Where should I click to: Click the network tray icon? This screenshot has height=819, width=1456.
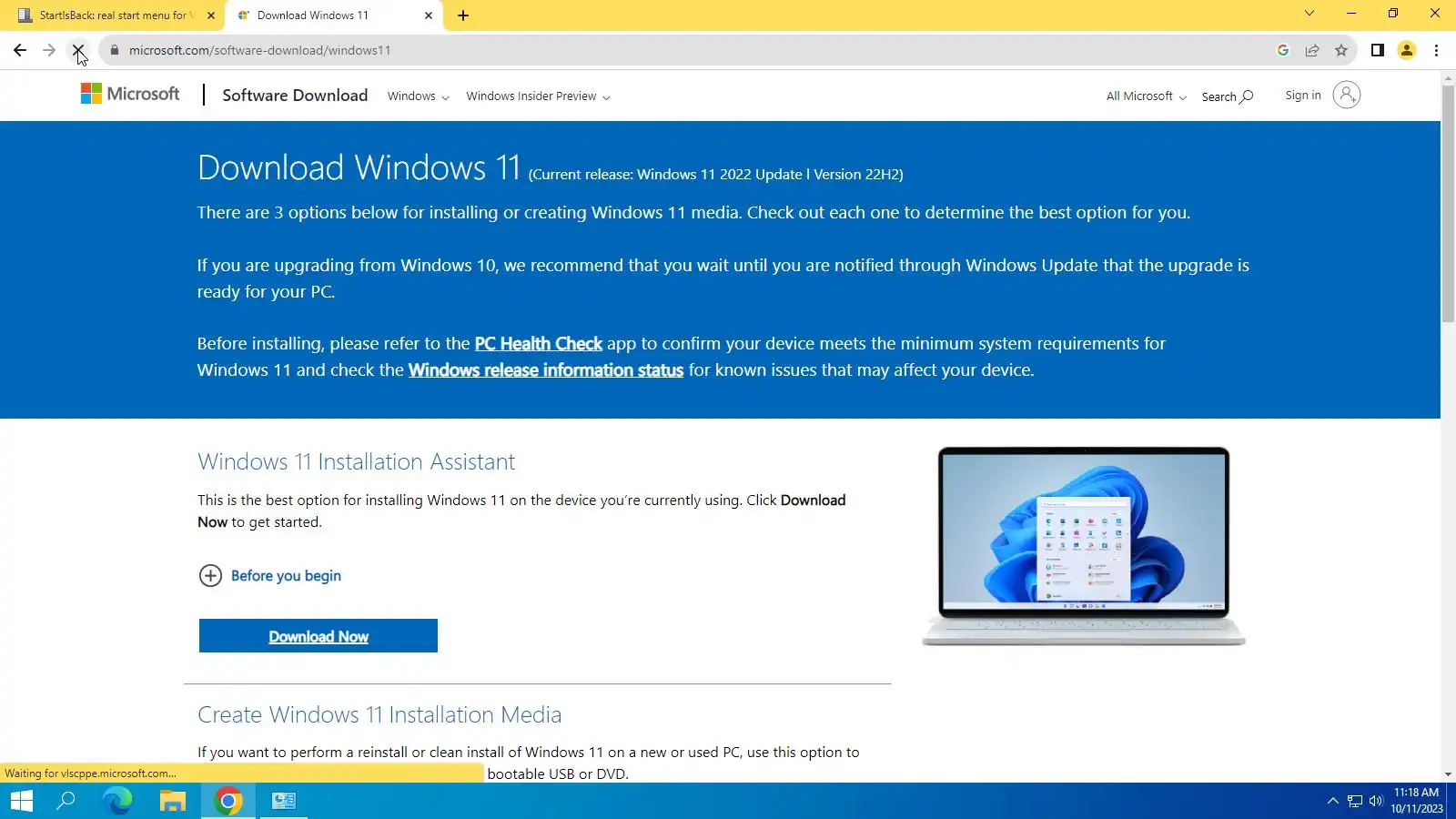[1355, 801]
